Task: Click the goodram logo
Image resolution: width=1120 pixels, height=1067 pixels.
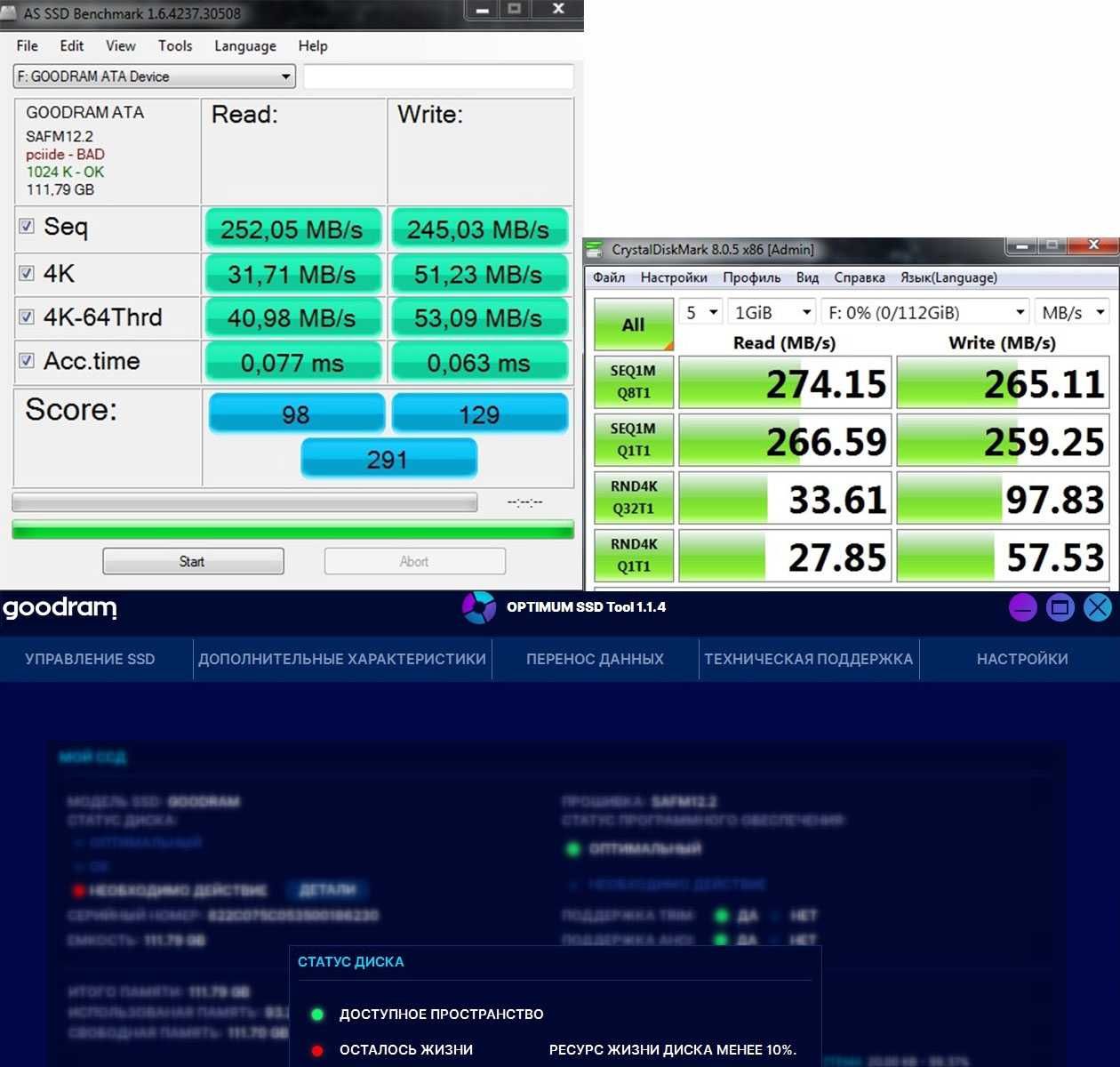Action: coord(60,608)
